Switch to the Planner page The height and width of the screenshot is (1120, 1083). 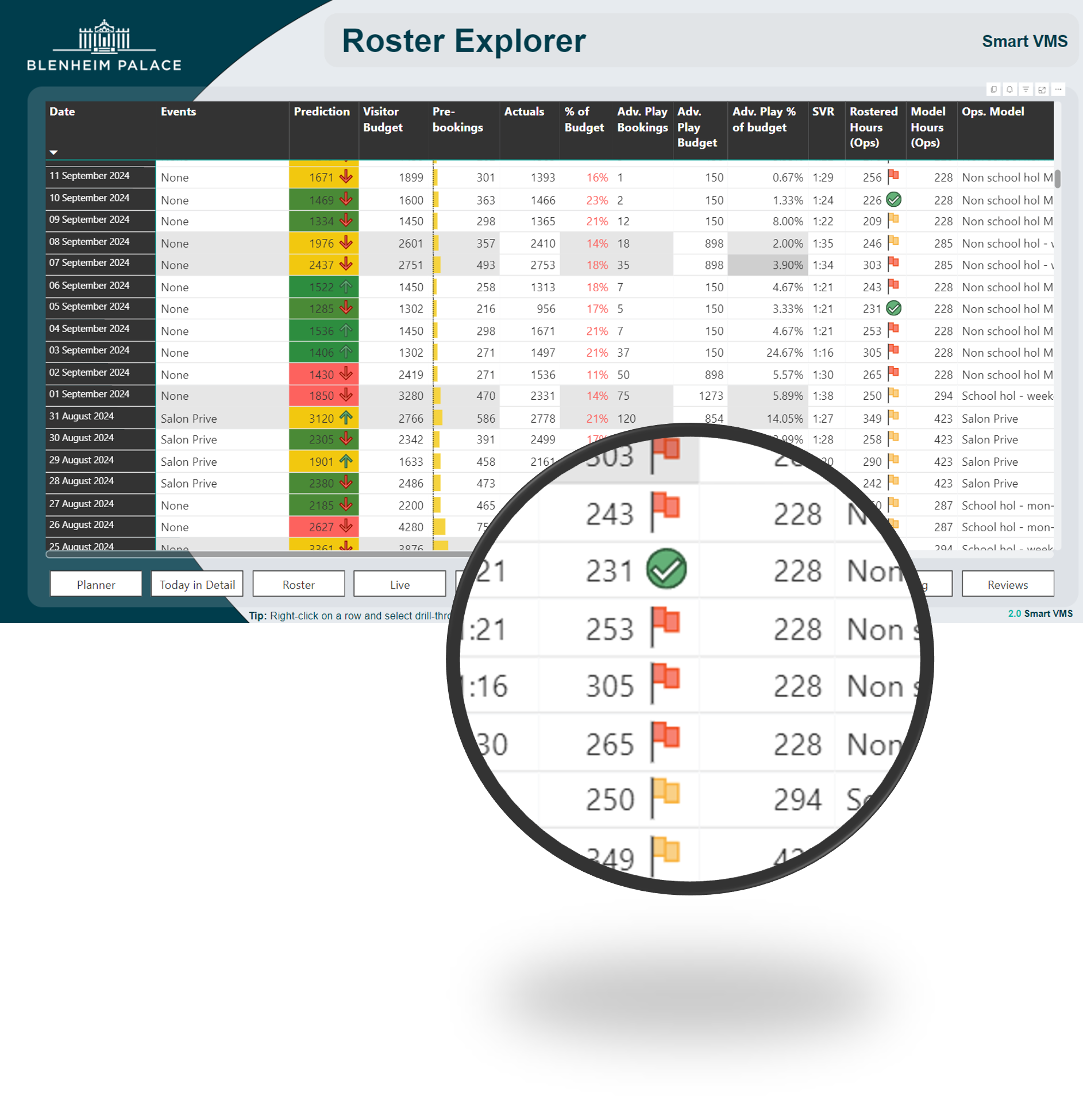[96, 584]
